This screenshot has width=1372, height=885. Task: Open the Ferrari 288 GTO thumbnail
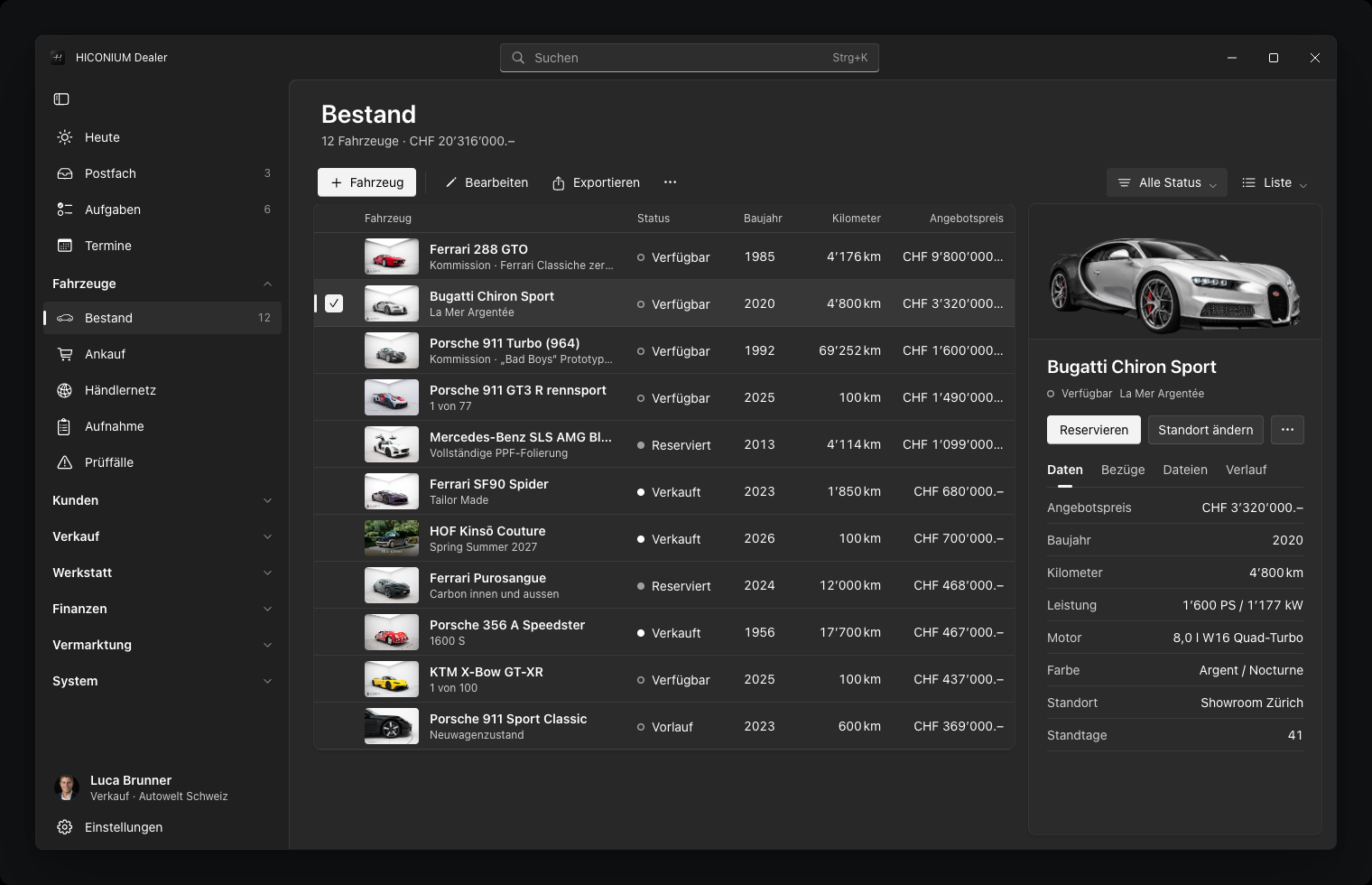point(392,256)
